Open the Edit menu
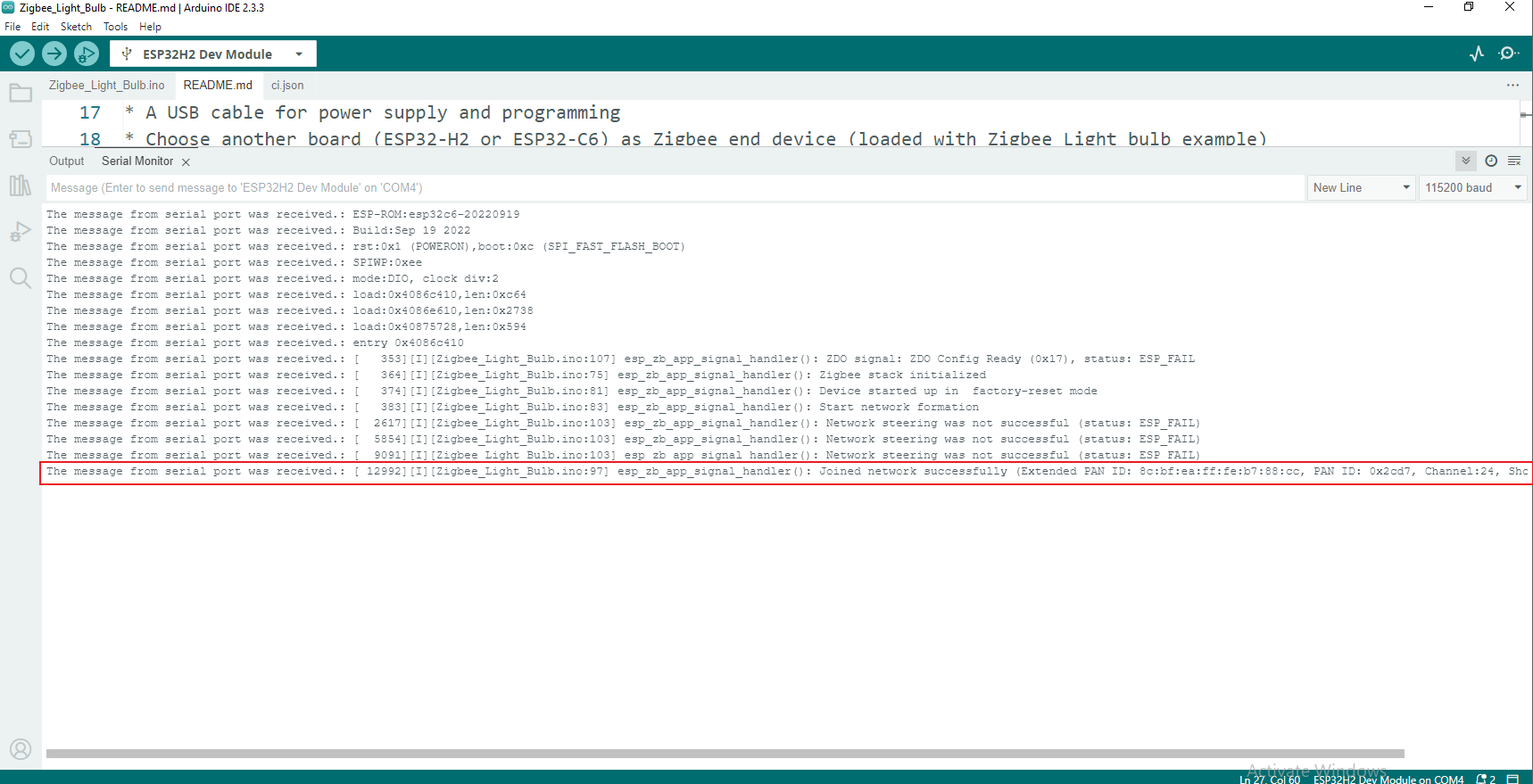The image size is (1533, 784). (40, 27)
